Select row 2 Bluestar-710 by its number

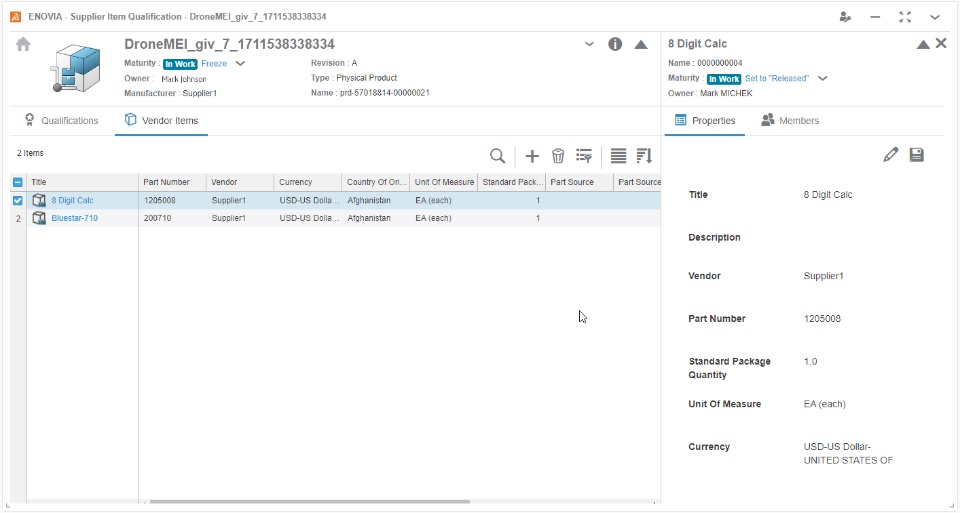pyautogui.click(x=18, y=218)
